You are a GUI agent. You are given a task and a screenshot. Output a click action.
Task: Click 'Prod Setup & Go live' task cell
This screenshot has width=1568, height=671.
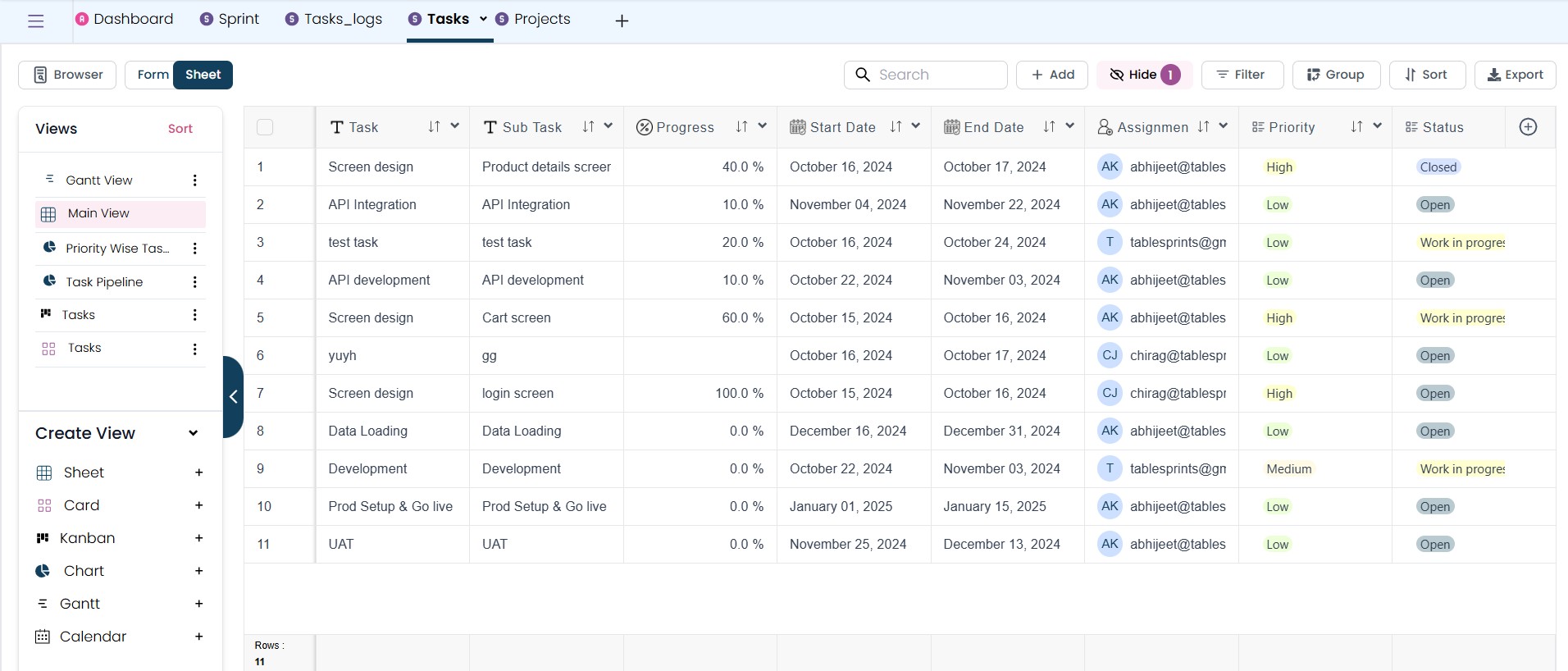coord(392,507)
